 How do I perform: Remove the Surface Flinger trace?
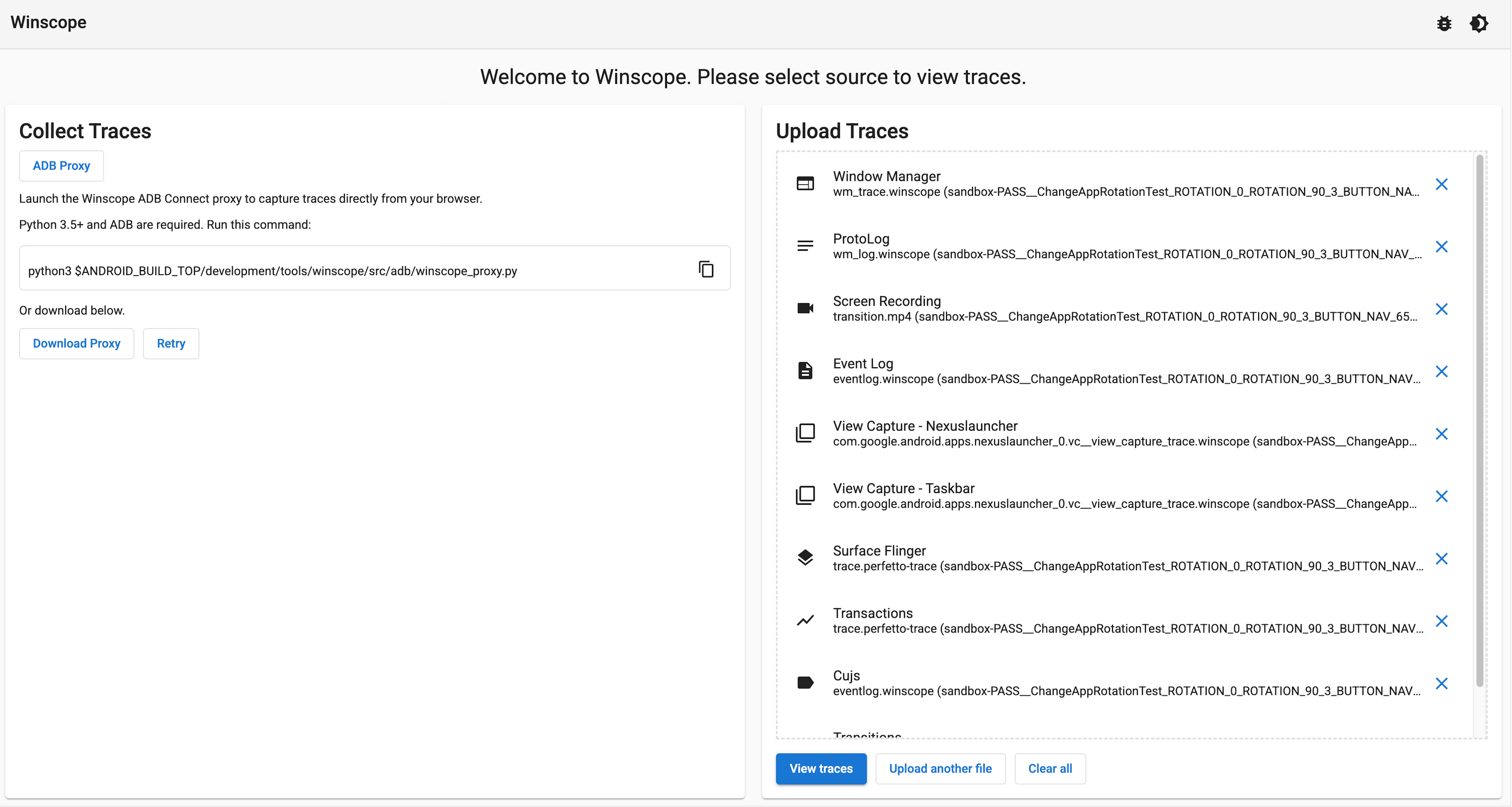(1442, 558)
